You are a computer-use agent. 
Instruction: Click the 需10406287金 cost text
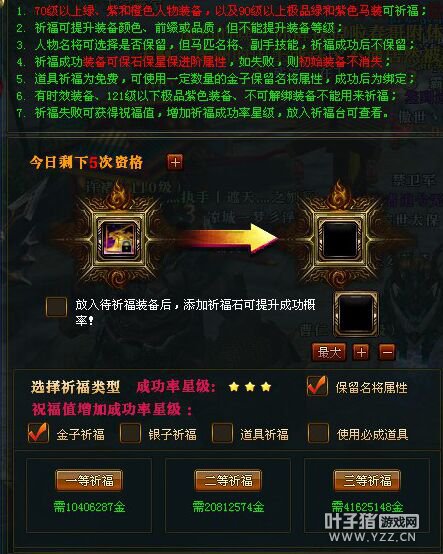click(89, 507)
